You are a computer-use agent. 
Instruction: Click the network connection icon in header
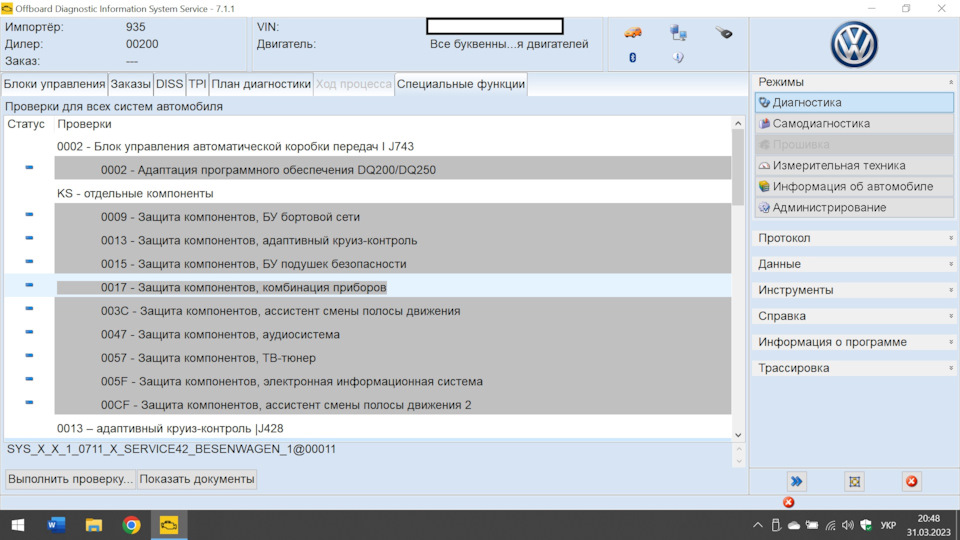(x=678, y=32)
